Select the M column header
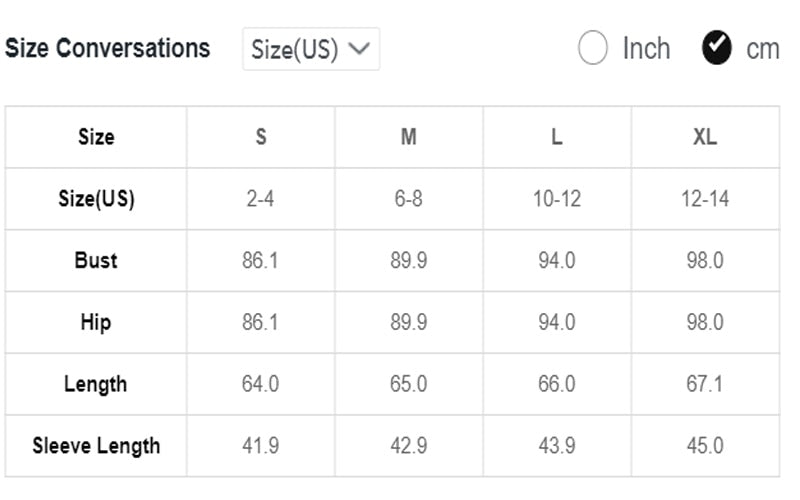The image size is (800, 500). (409, 137)
